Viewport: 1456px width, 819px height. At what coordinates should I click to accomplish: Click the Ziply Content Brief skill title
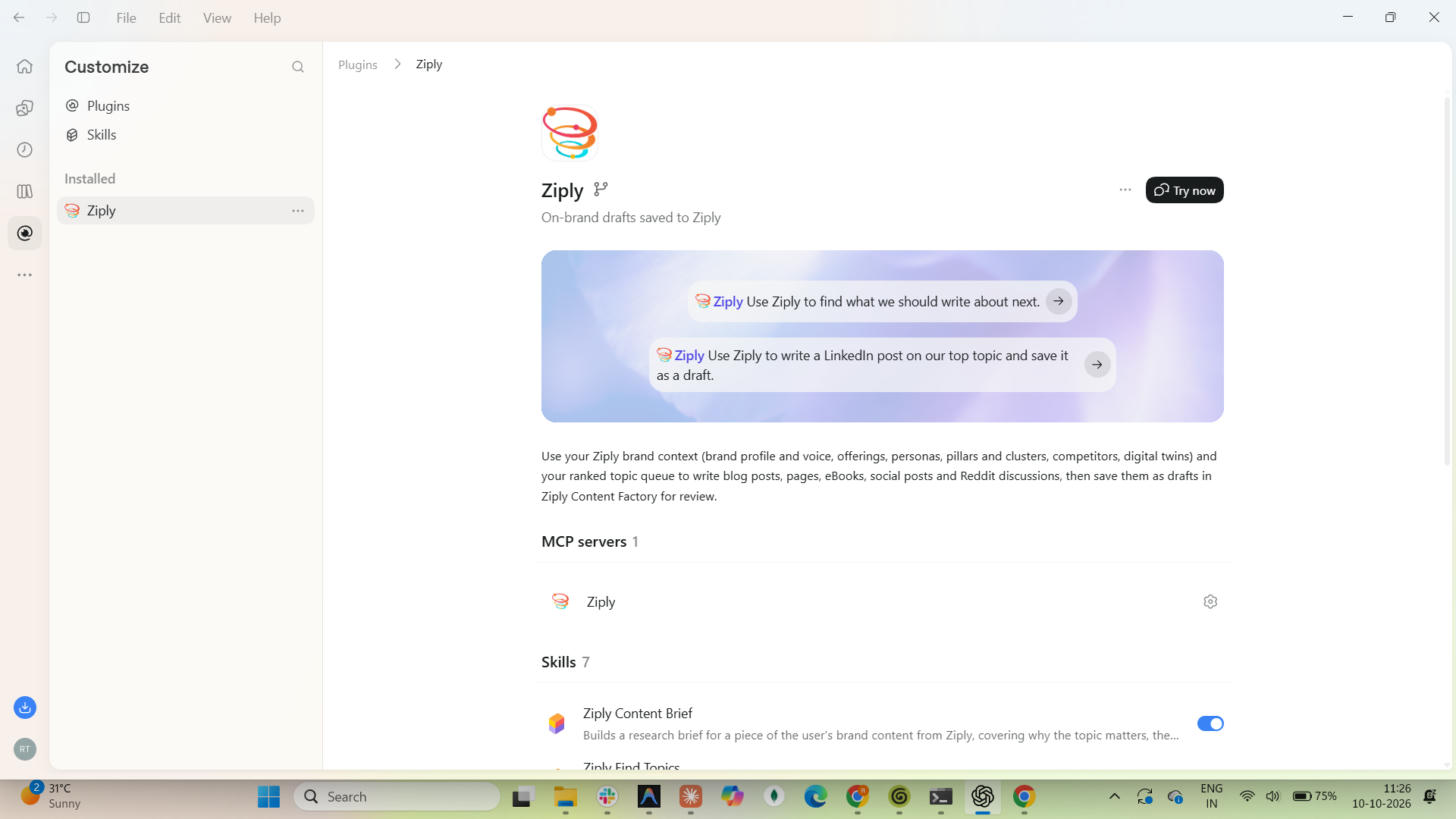(x=638, y=713)
